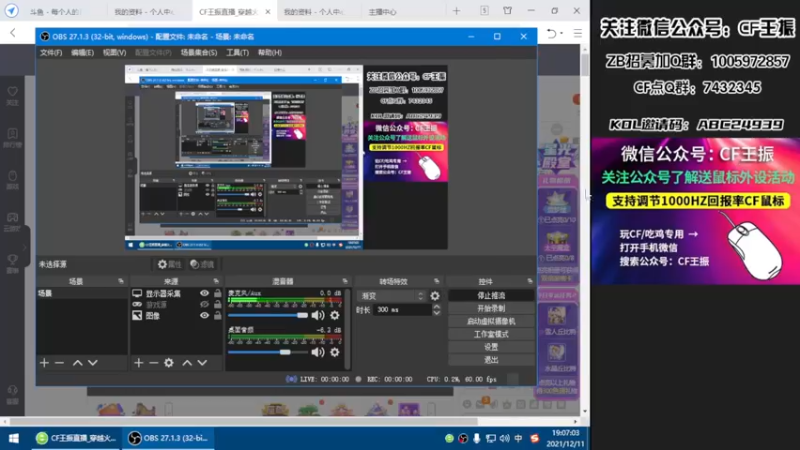Switch to the 主播中心 browser tab

tap(383, 12)
